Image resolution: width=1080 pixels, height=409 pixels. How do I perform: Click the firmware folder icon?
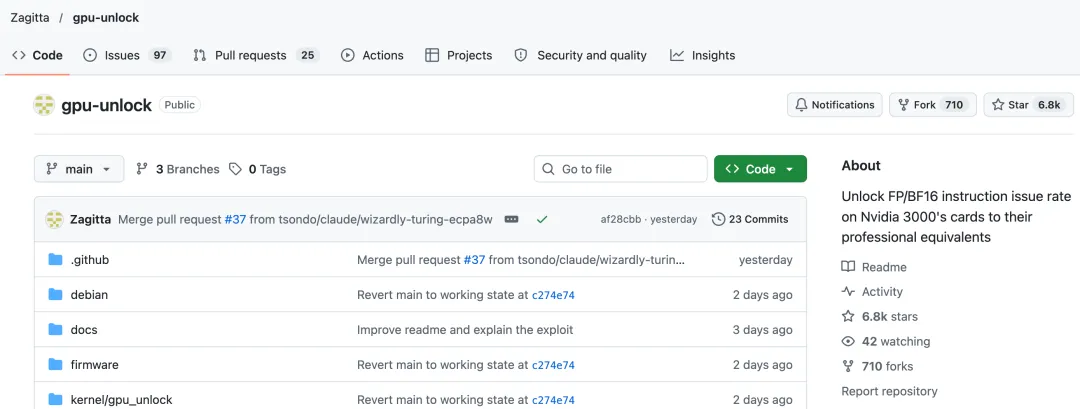click(x=56, y=364)
